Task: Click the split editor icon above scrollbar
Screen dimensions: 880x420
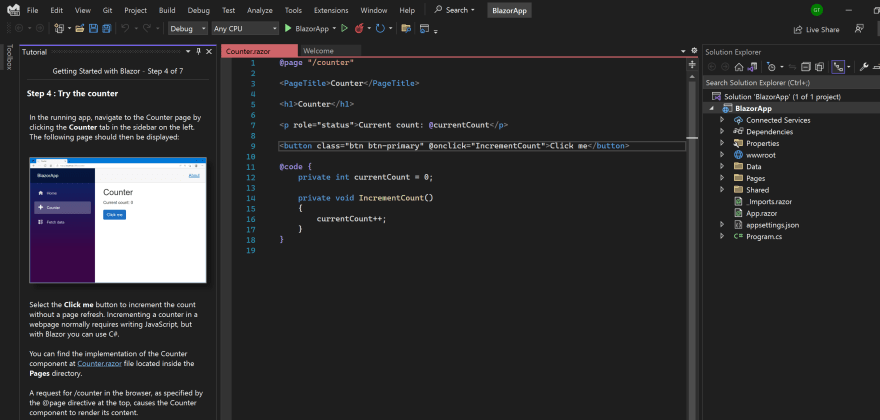Action: pos(692,65)
